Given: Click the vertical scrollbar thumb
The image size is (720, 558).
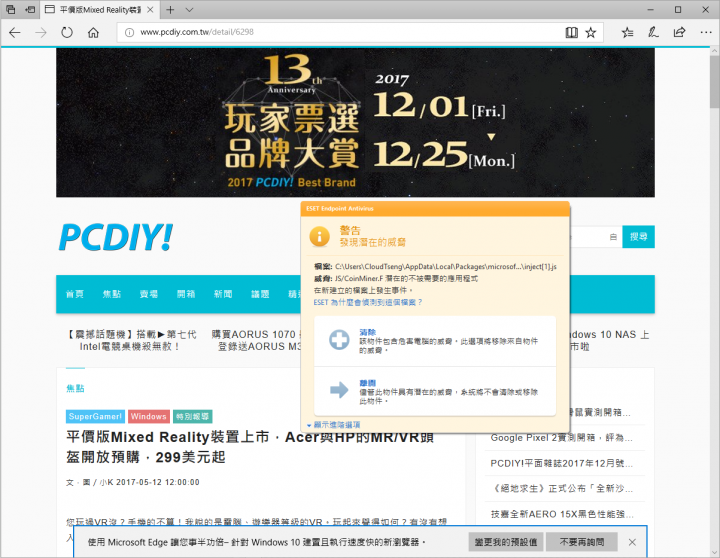Looking at the screenshot, I should (x=714, y=82).
